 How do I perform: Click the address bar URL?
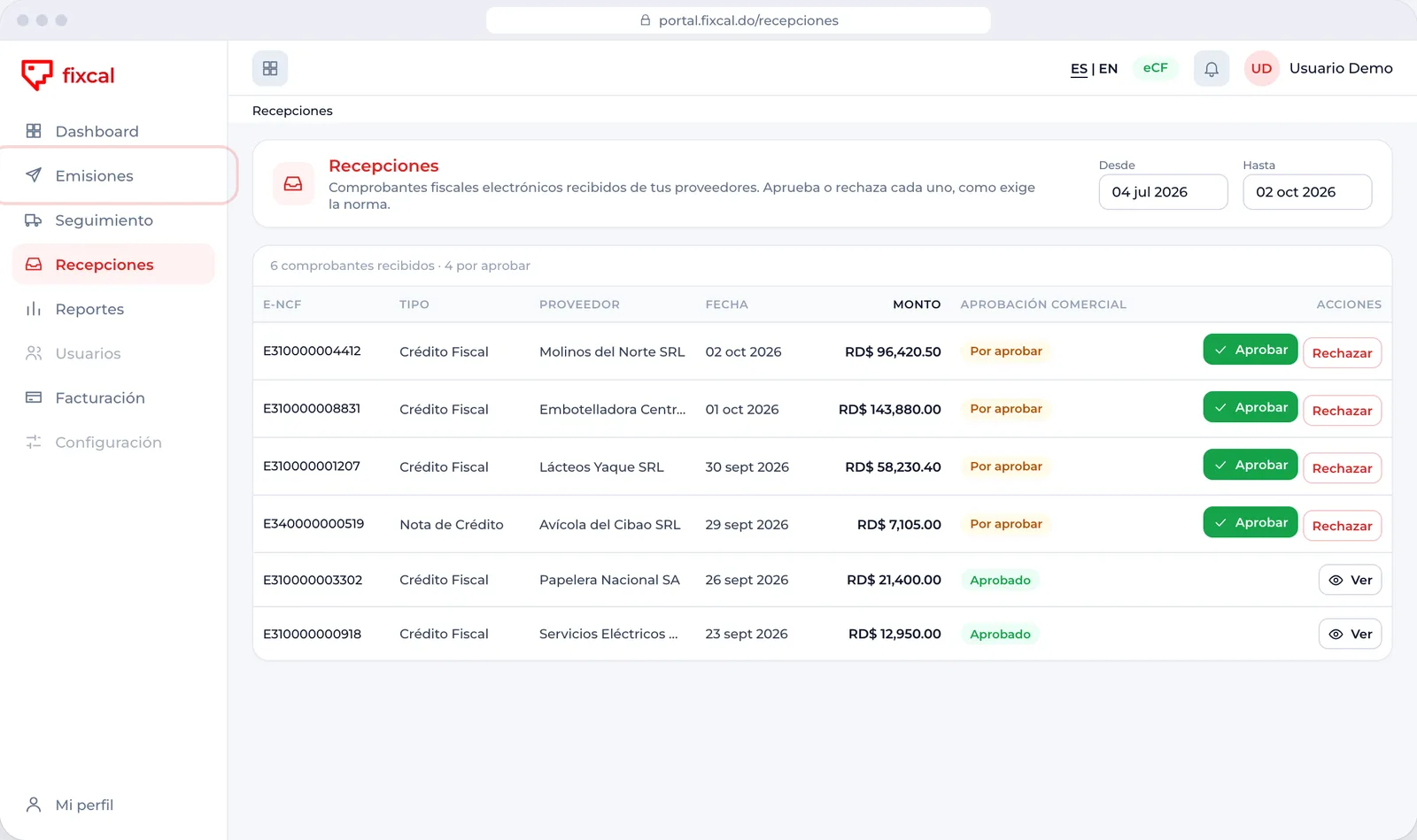(748, 20)
